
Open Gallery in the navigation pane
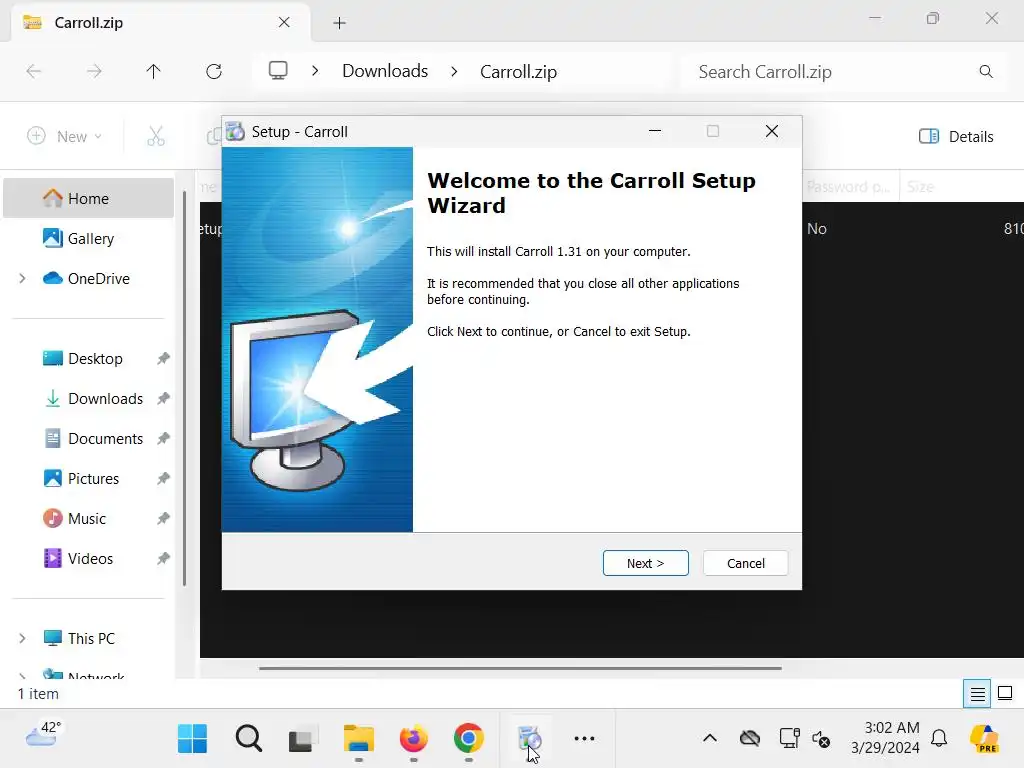pos(88,238)
